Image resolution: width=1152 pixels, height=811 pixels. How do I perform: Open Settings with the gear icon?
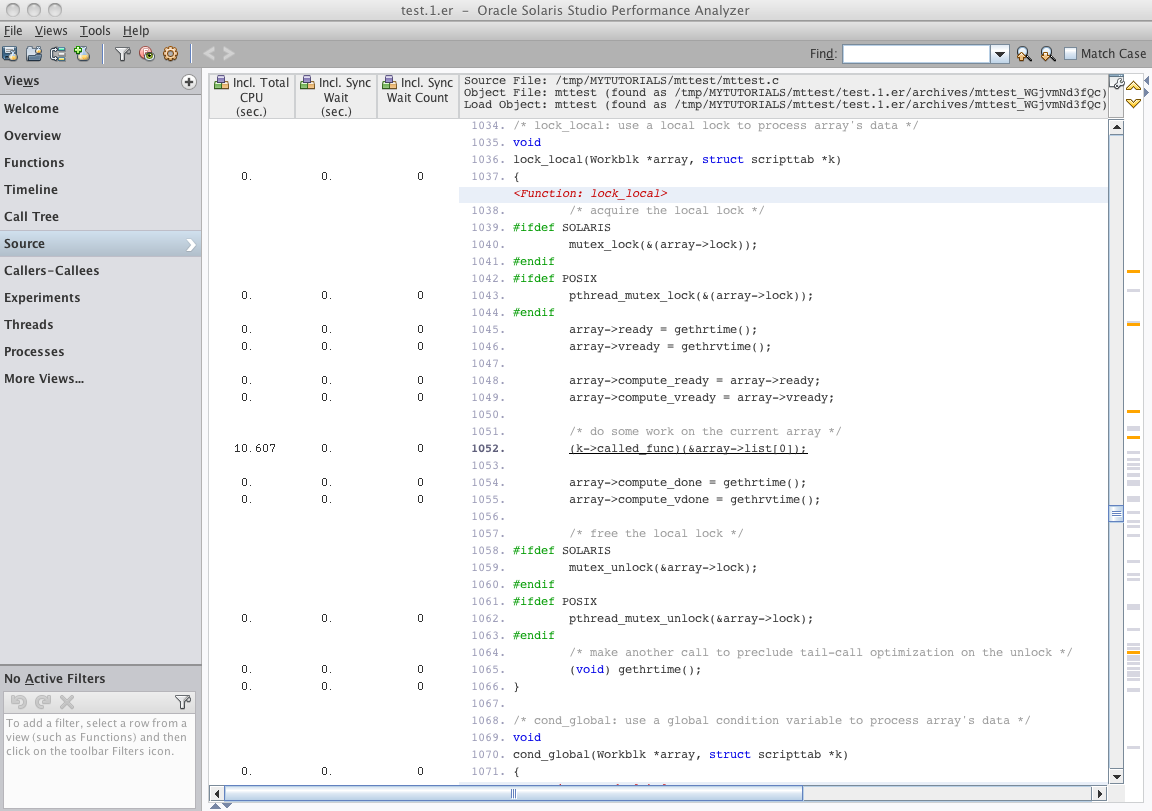[170, 54]
